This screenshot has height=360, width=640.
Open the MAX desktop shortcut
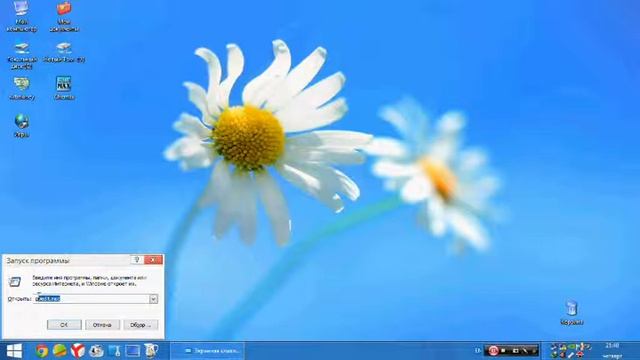[x=64, y=88]
